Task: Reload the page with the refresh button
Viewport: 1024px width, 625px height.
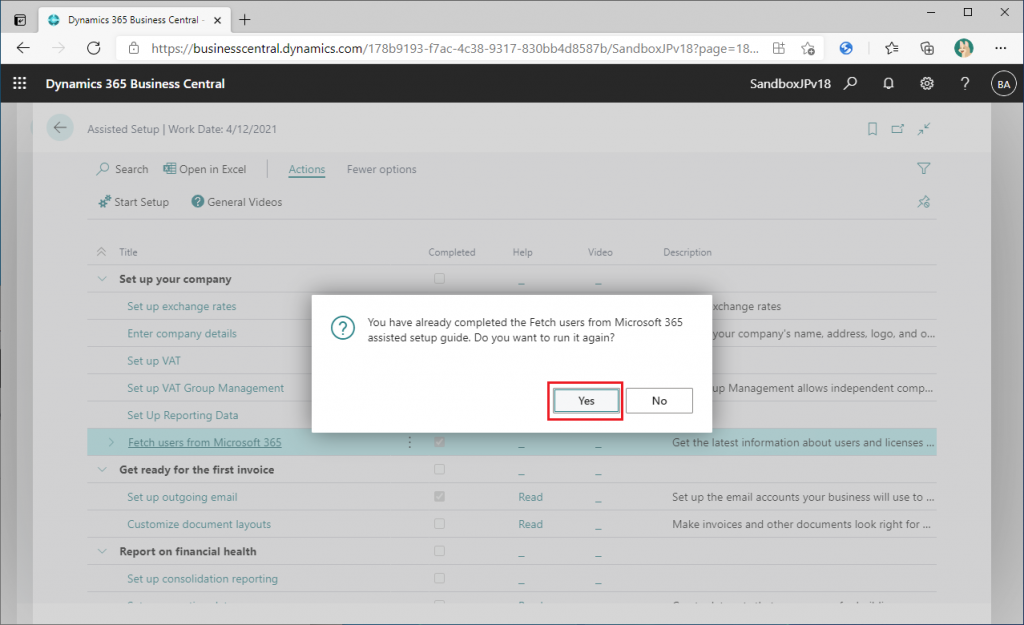Action: (x=94, y=48)
